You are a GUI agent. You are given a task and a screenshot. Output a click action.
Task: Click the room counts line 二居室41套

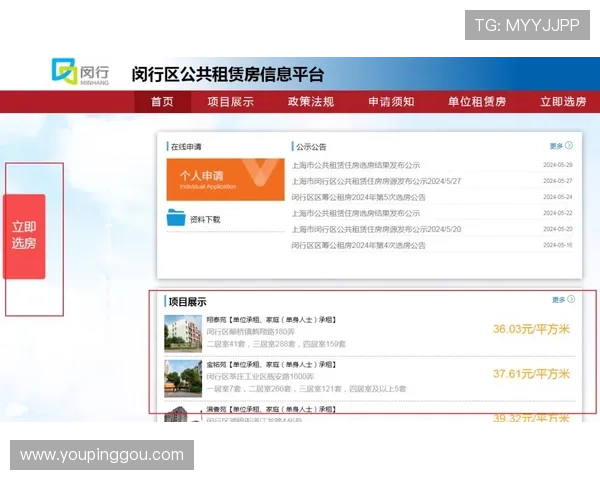point(276,344)
